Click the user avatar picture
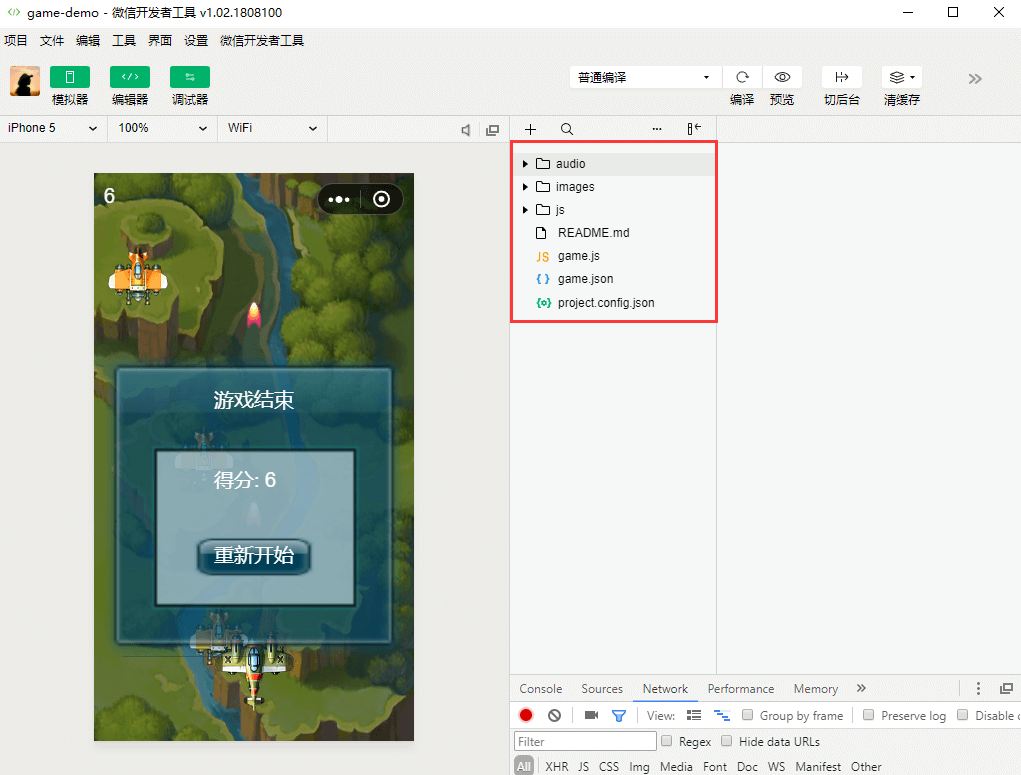 point(25,81)
